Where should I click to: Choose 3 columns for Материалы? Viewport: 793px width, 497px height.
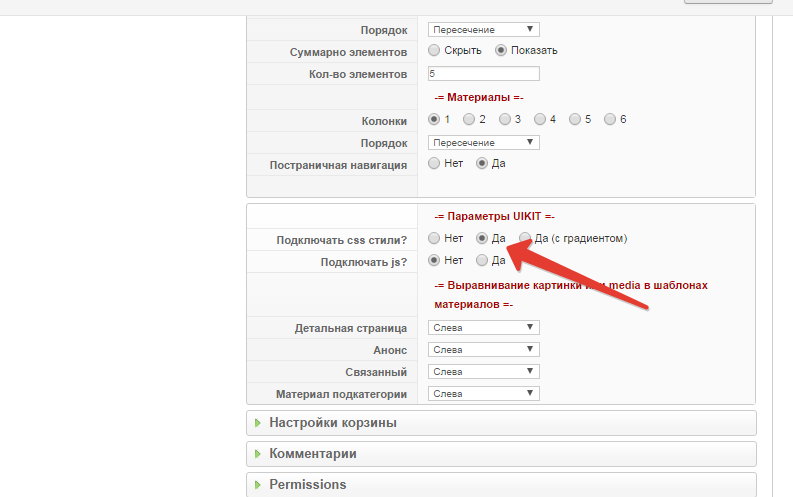pos(504,119)
